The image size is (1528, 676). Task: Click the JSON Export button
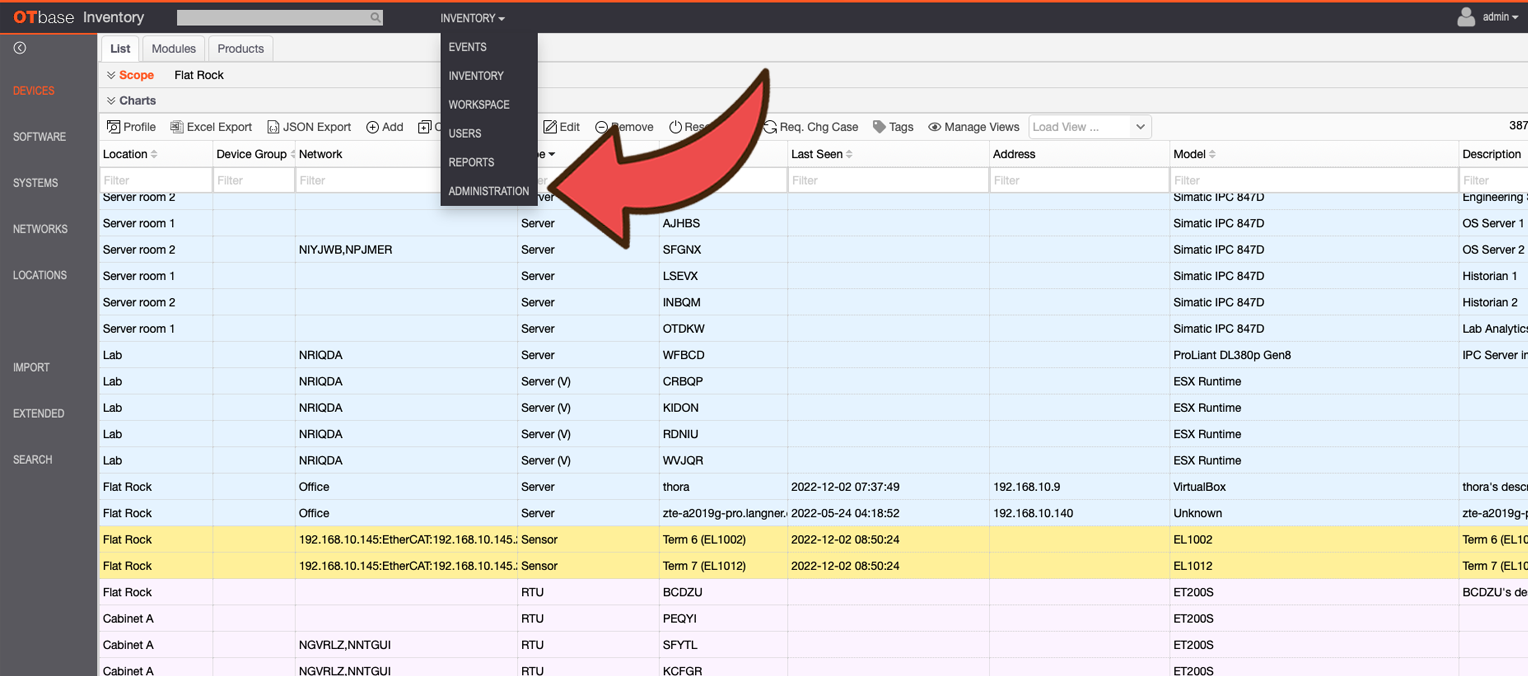coord(308,127)
